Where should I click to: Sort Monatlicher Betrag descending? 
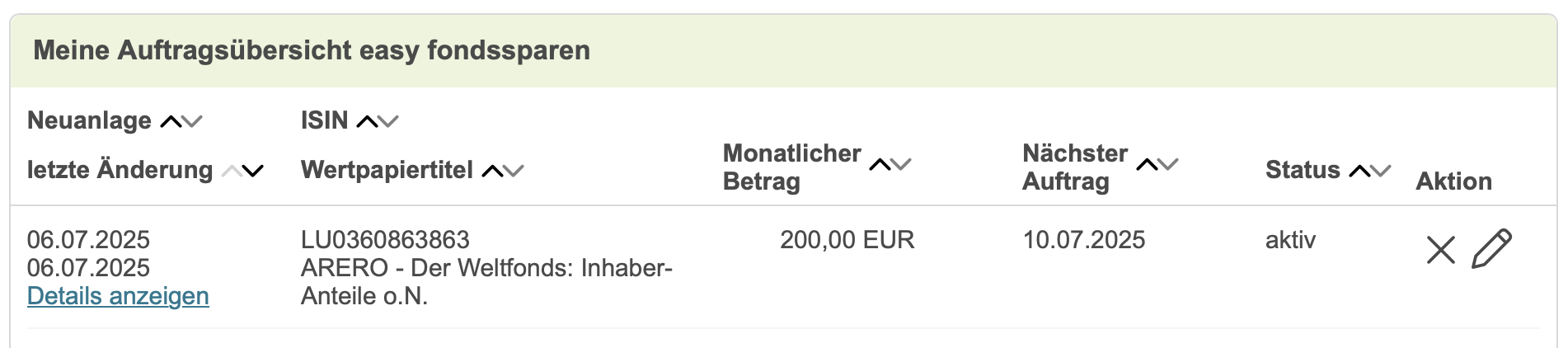(x=902, y=165)
